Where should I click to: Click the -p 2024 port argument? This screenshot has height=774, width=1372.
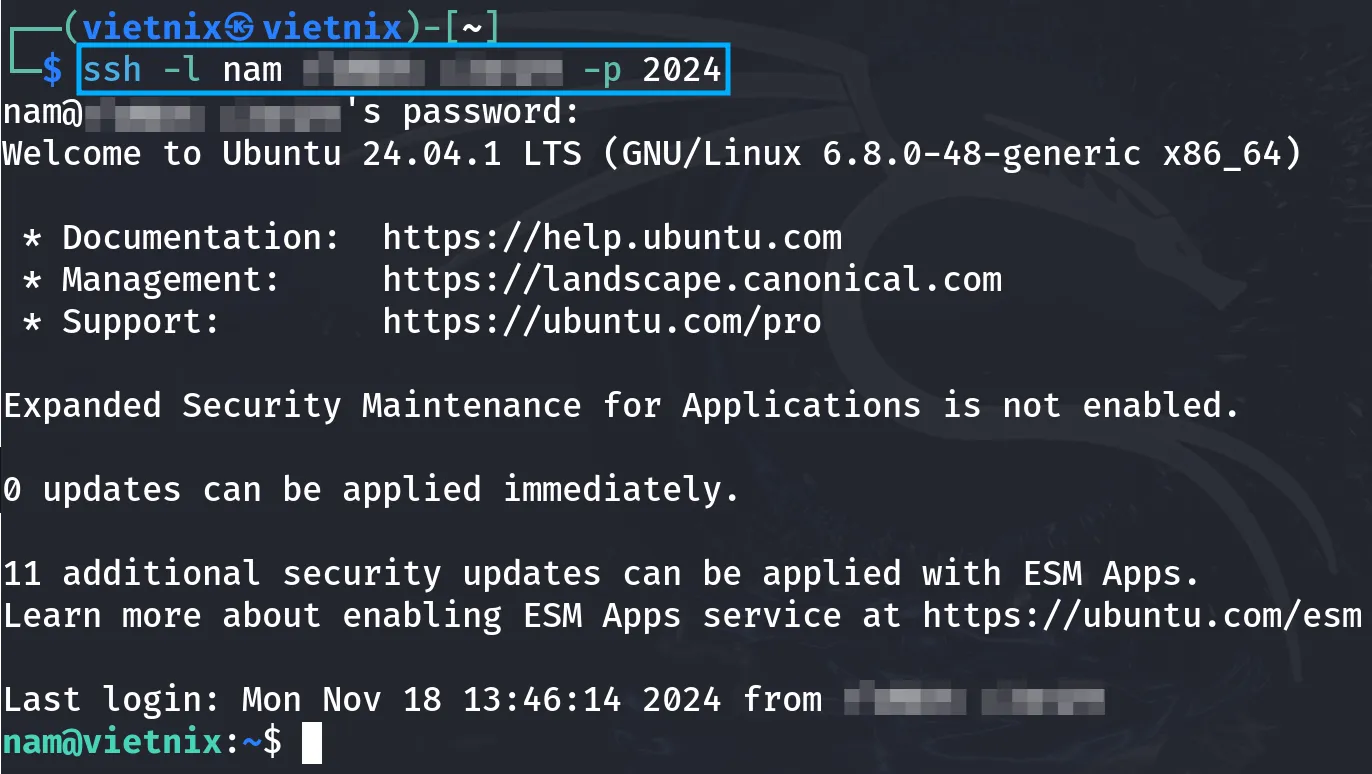pos(652,70)
